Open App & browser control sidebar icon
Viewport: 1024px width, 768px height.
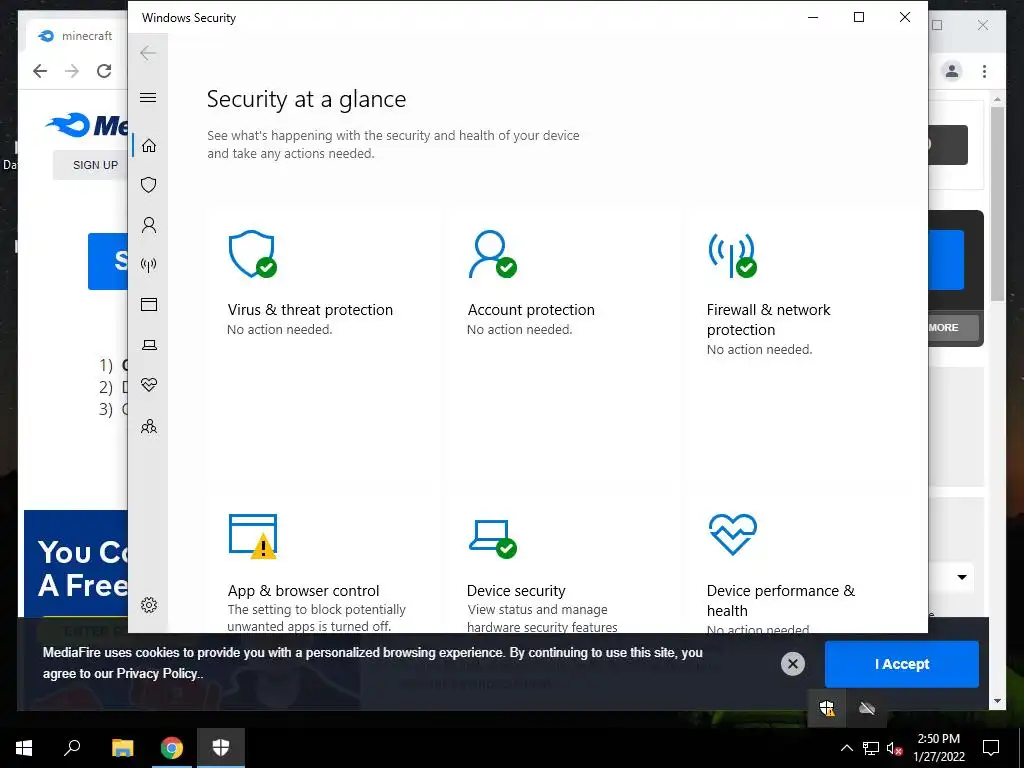coord(149,304)
